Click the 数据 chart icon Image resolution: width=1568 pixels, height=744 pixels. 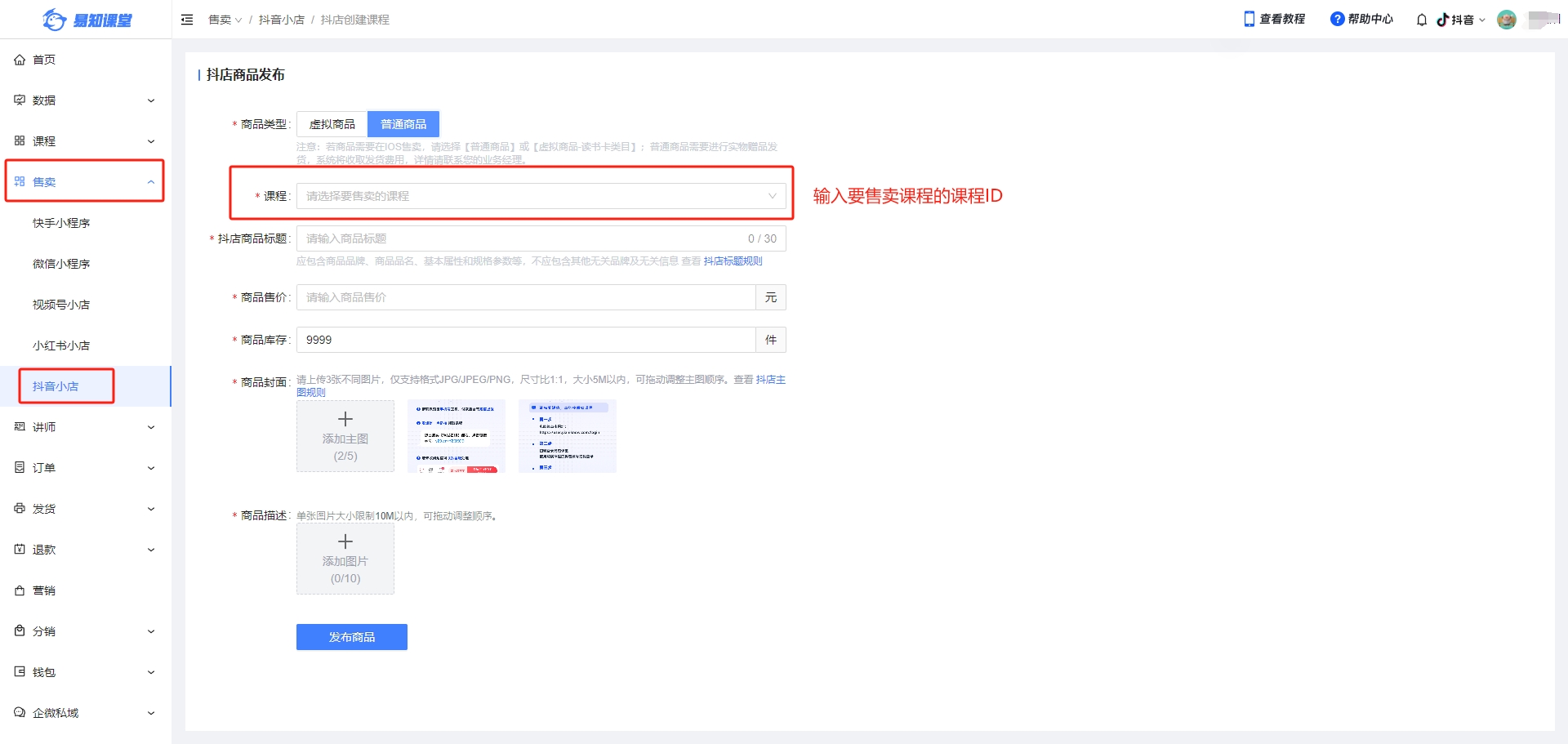pyautogui.click(x=20, y=100)
